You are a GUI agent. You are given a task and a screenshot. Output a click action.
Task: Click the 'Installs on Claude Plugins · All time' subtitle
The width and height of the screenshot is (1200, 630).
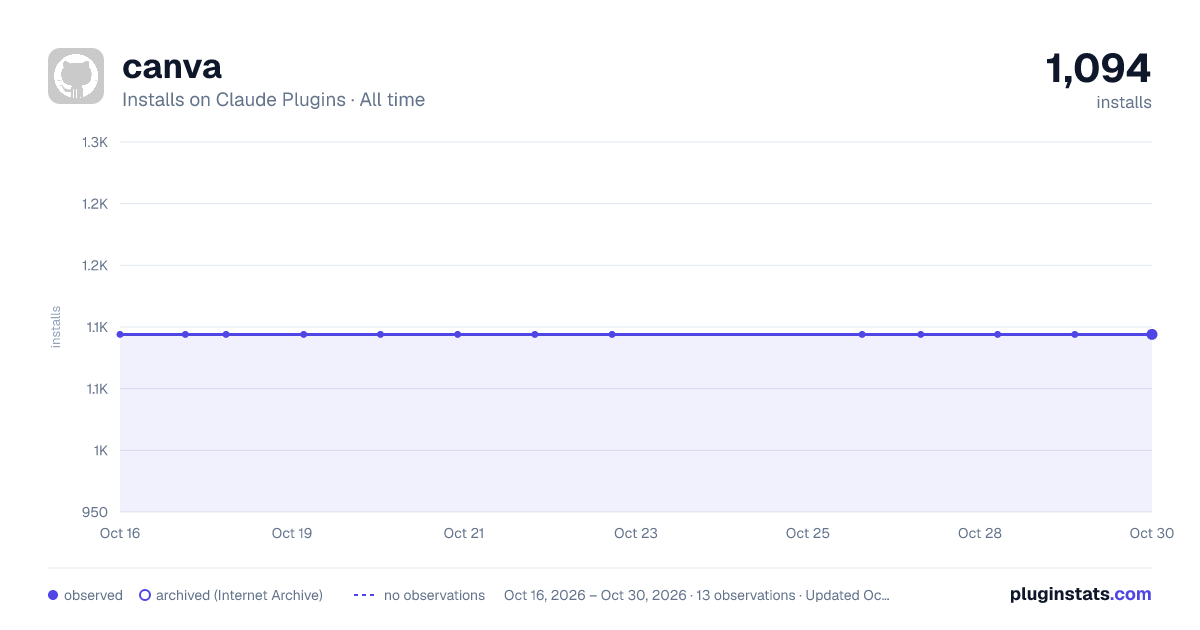pyautogui.click(x=273, y=100)
